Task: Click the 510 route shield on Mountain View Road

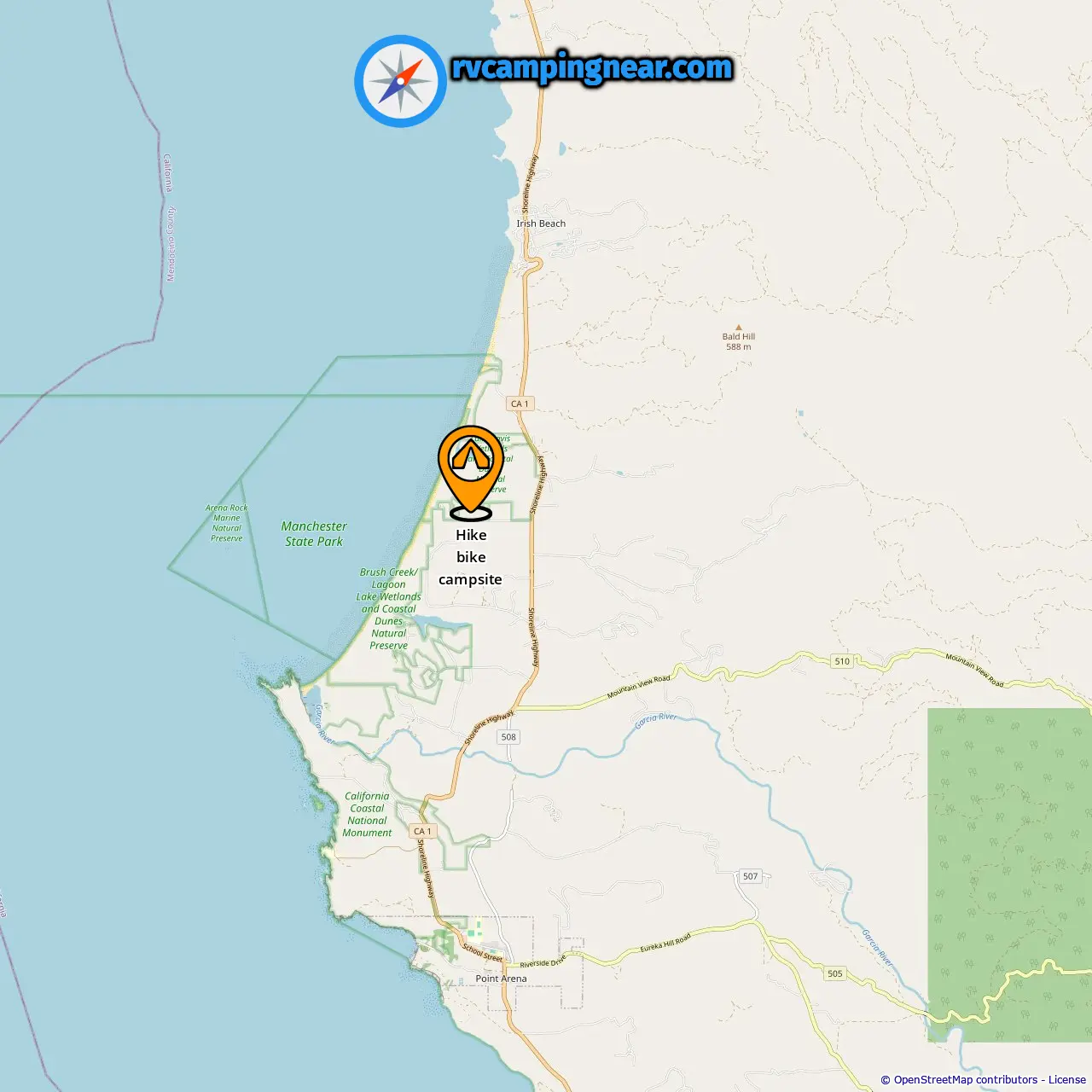Action: click(842, 661)
